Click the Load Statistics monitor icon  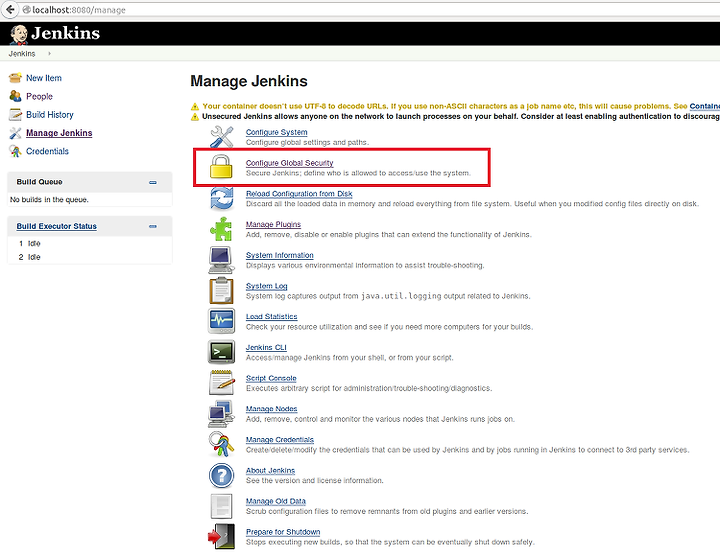[221, 321]
